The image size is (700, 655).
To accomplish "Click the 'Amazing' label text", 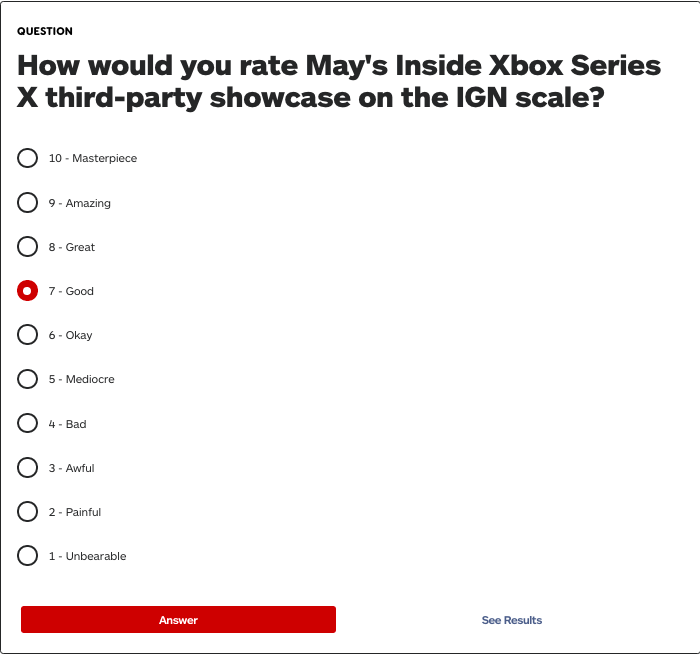I will [88, 203].
